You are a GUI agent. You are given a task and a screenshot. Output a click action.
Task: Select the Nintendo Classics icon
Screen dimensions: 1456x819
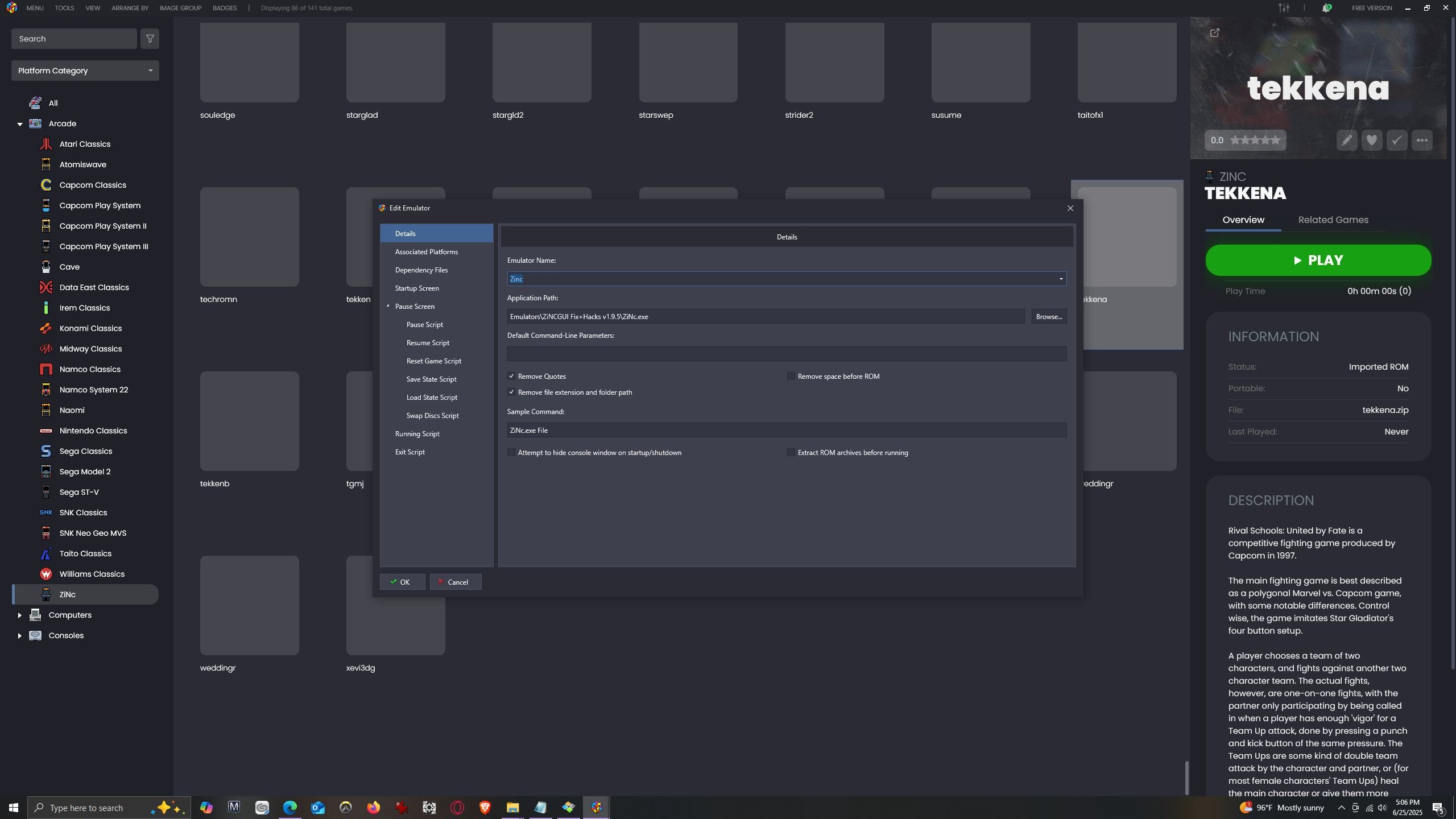tap(46, 431)
